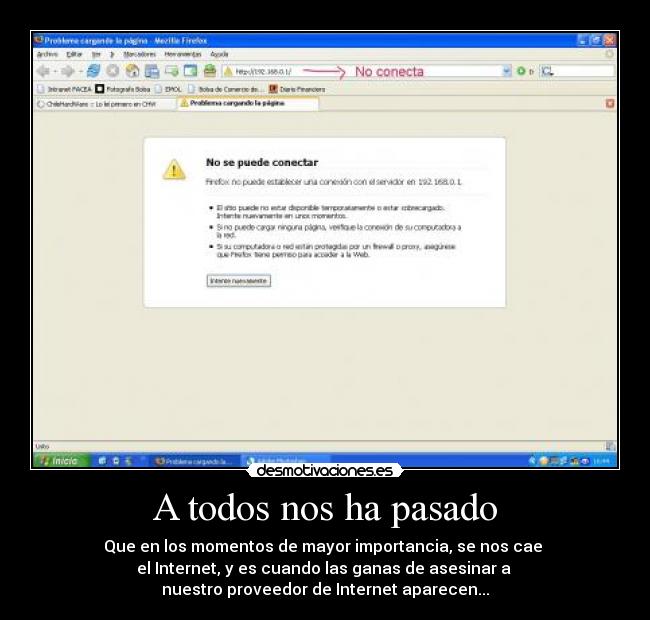Open the Home page icon
This screenshot has height=620, width=650.
pyautogui.click(x=132, y=71)
